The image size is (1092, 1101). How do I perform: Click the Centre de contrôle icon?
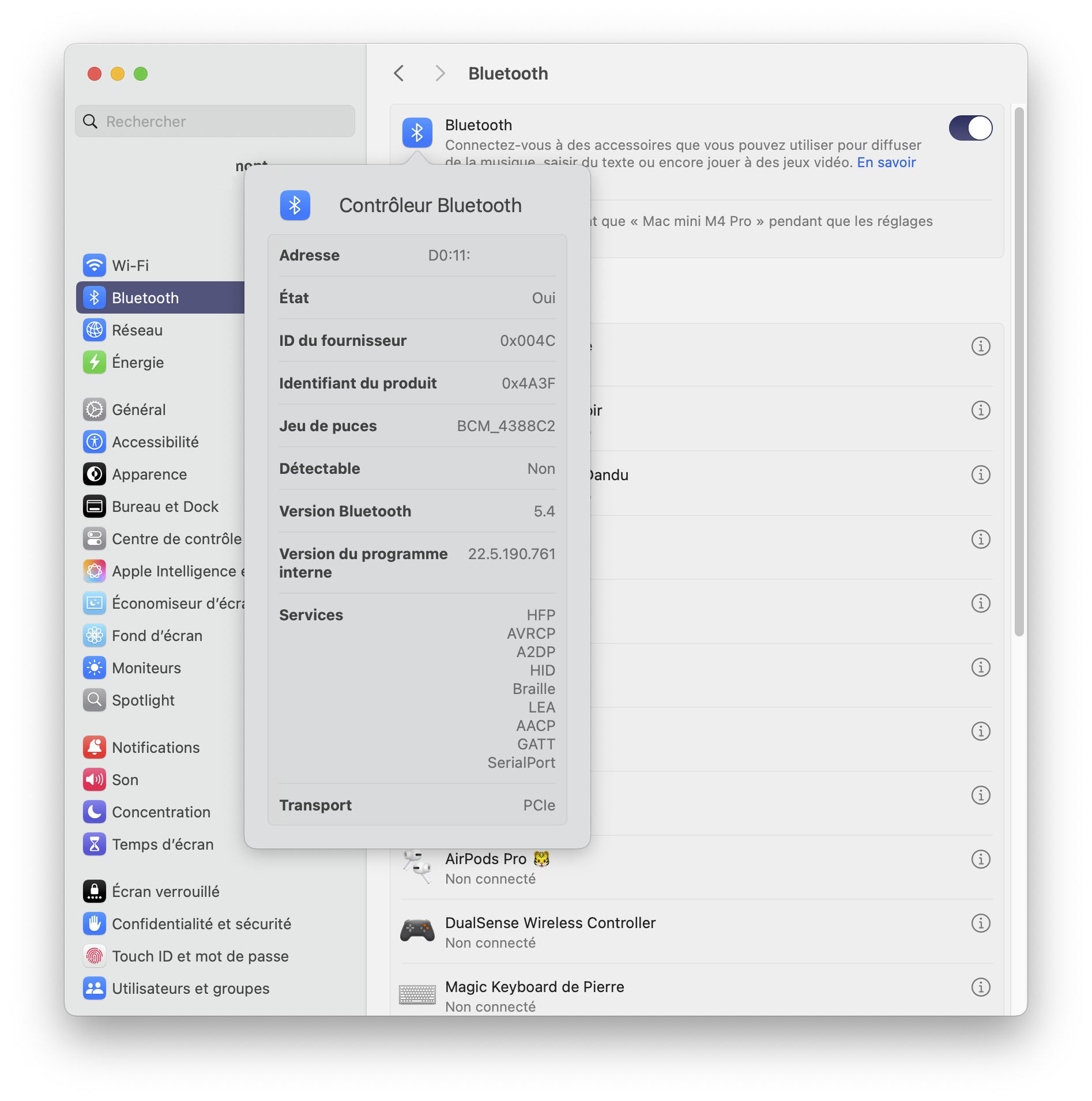[95, 539]
